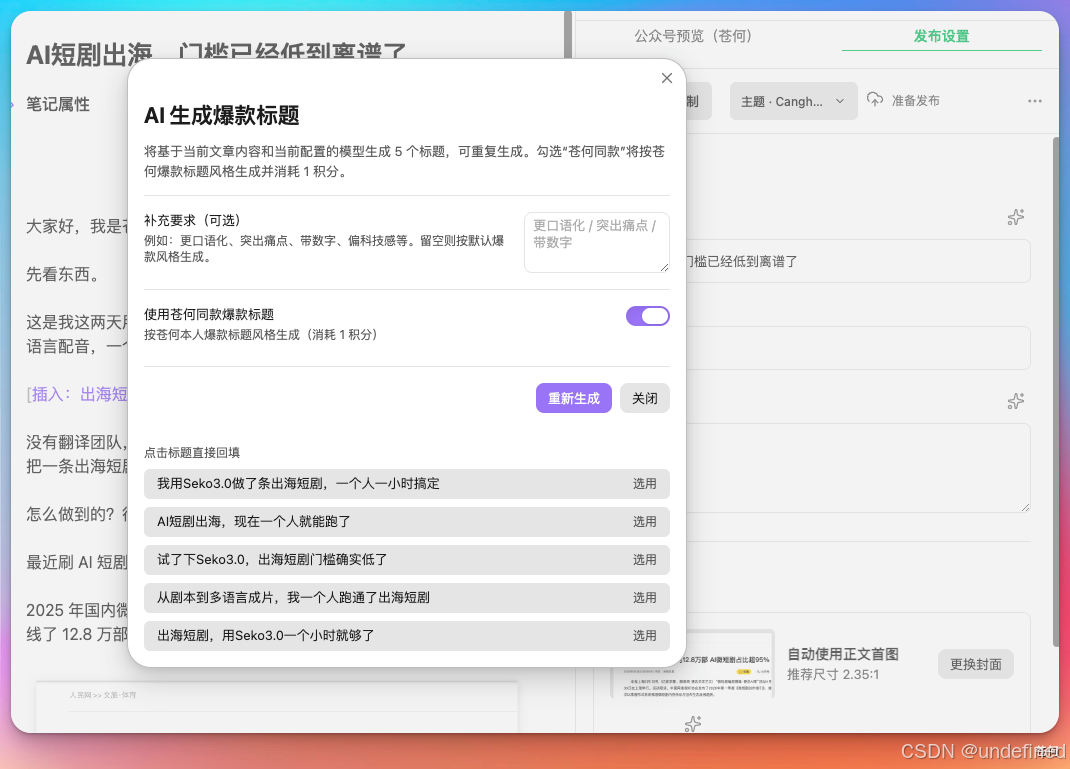This screenshot has width=1070, height=769.
Task: Toggle off 使用苍何同款爆款标题 switch
Action: click(x=647, y=316)
